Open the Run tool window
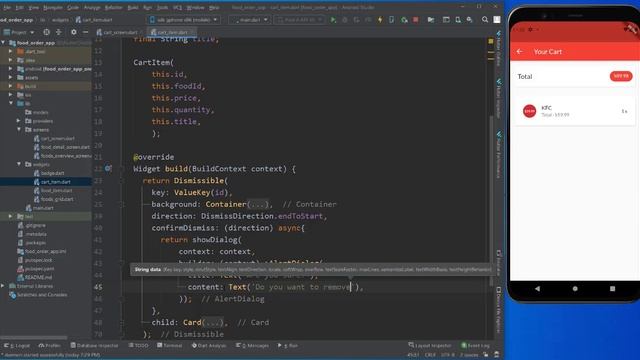Image resolution: width=640 pixels, height=360 pixels. coord(288,345)
